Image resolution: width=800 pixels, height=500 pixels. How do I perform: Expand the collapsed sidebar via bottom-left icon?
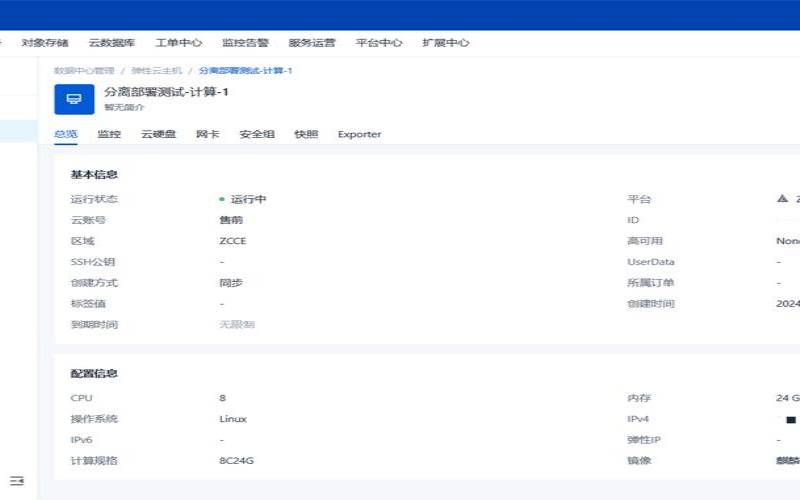point(16,481)
